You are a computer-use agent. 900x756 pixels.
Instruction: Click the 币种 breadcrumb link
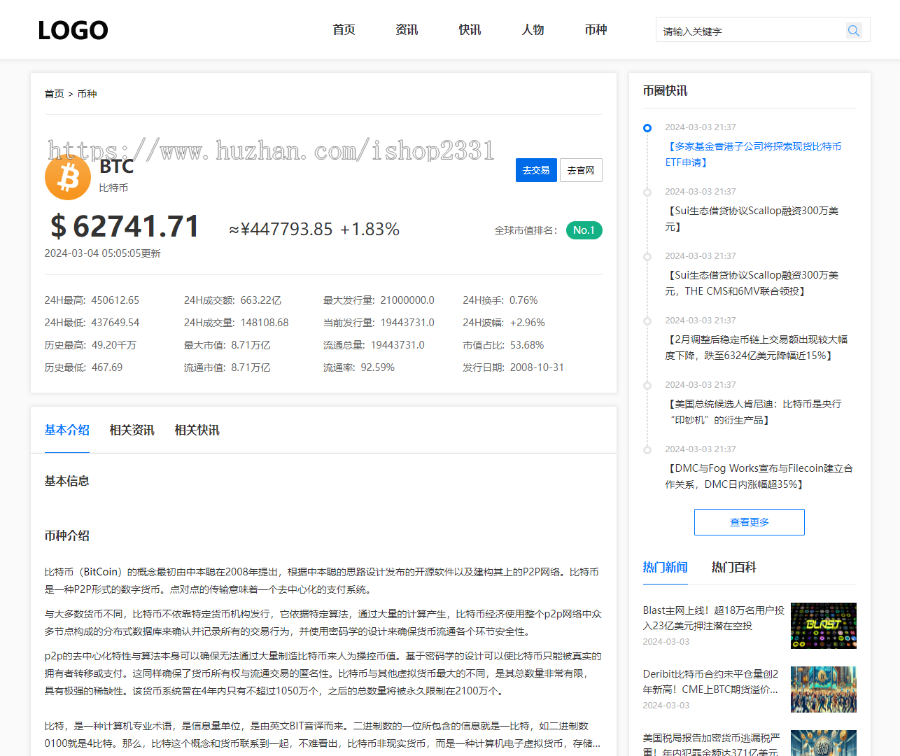pyautogui.click(x=87, y=94)
